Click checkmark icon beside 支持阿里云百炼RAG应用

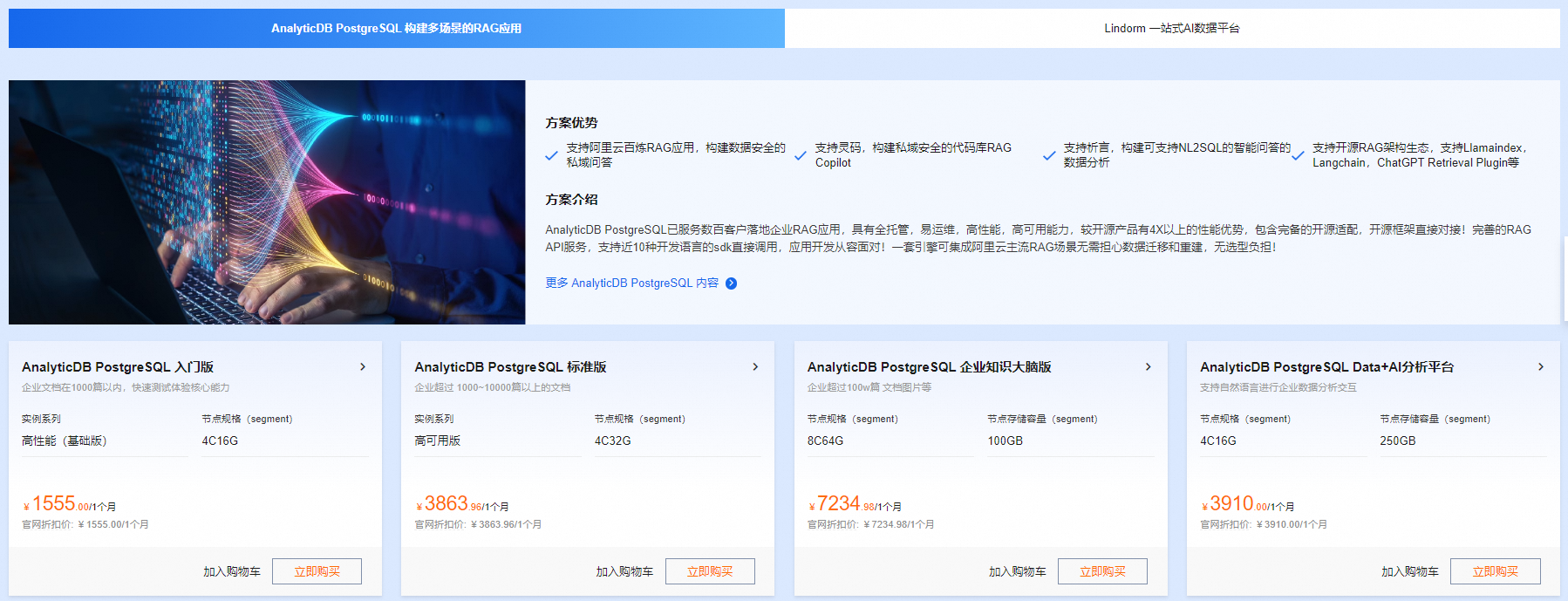pyautogui.click(x=551, y=156)
